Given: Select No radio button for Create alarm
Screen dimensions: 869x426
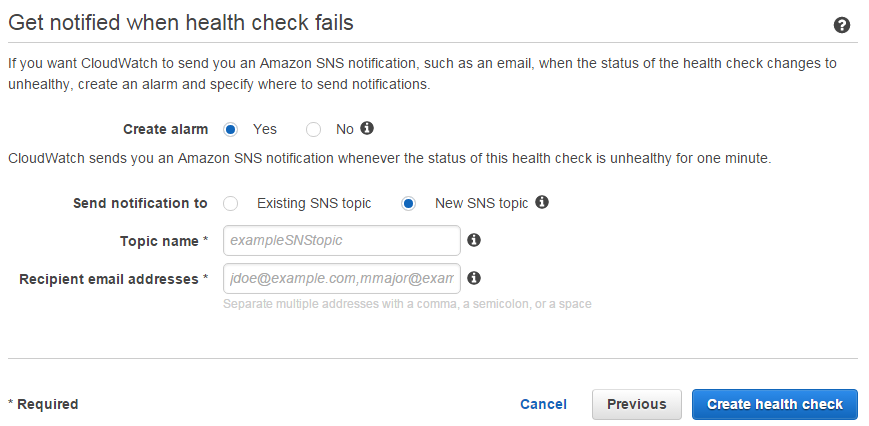Looking at the screenshot, I should click(313, 130).
